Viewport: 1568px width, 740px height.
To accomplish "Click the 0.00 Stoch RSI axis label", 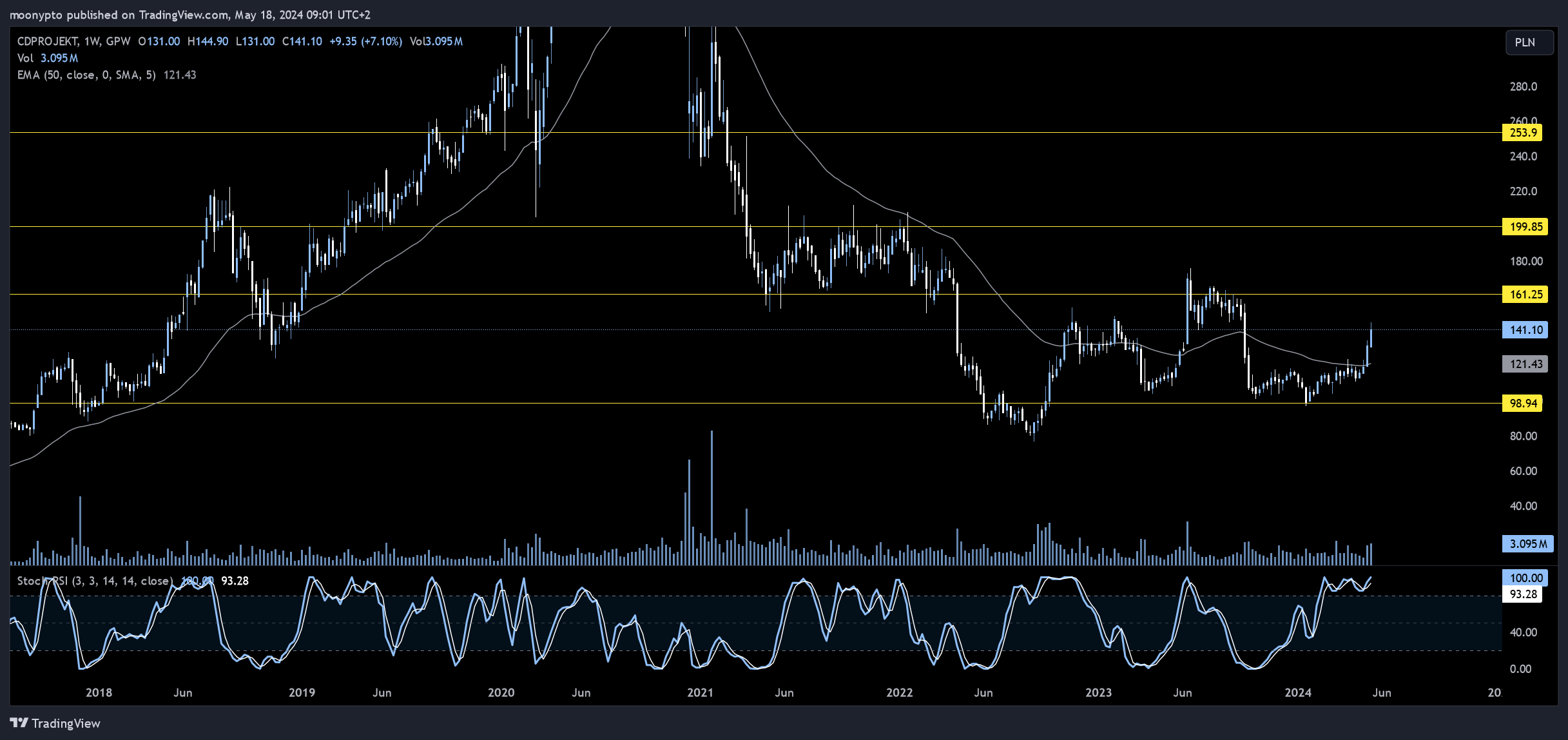I will tap(1520, 669).
